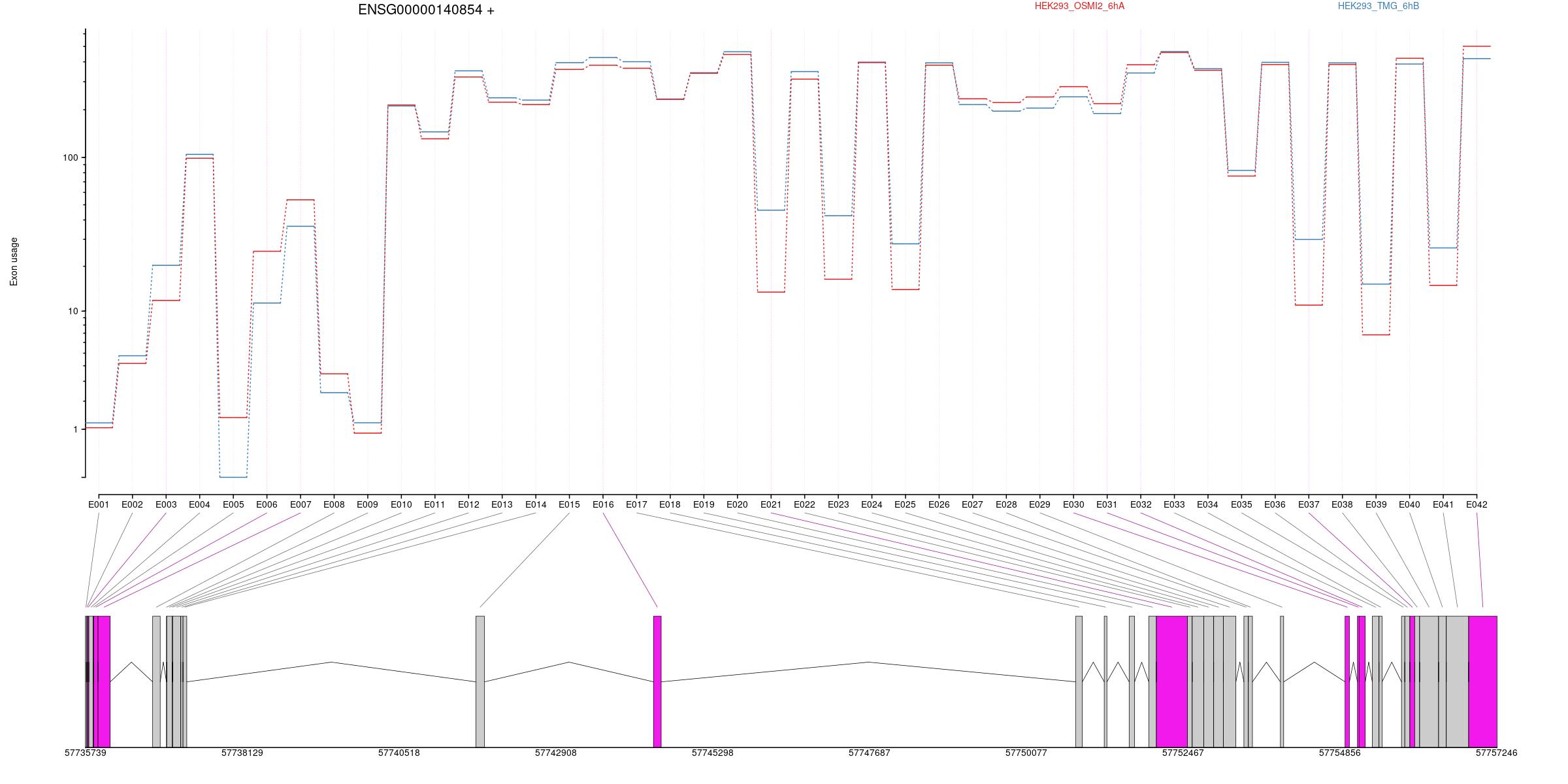Select exon label E019
Screen dimensions: 1568x784
[704, 504]
